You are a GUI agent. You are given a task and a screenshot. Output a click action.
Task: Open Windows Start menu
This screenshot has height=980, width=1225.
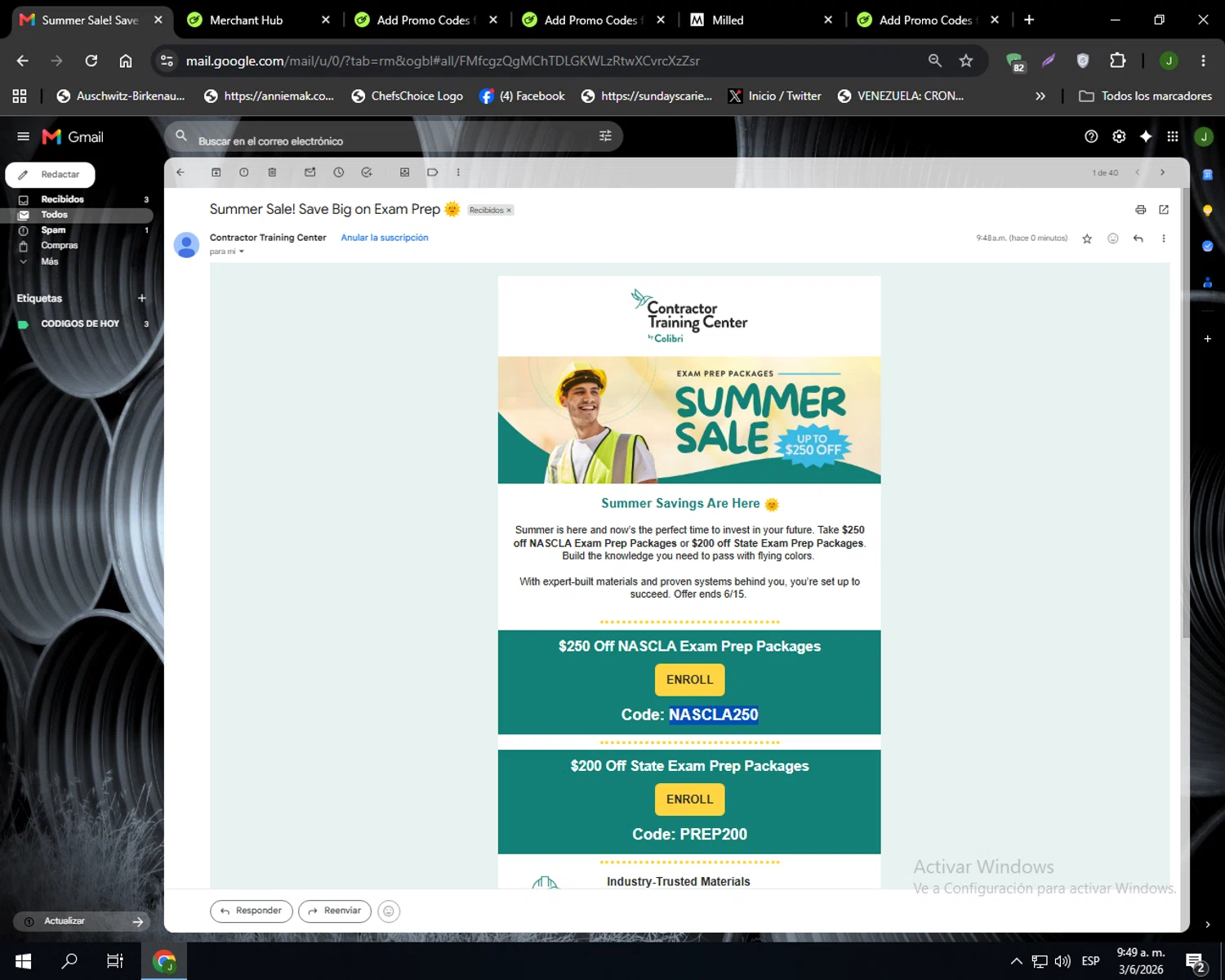tap(23, 961)
